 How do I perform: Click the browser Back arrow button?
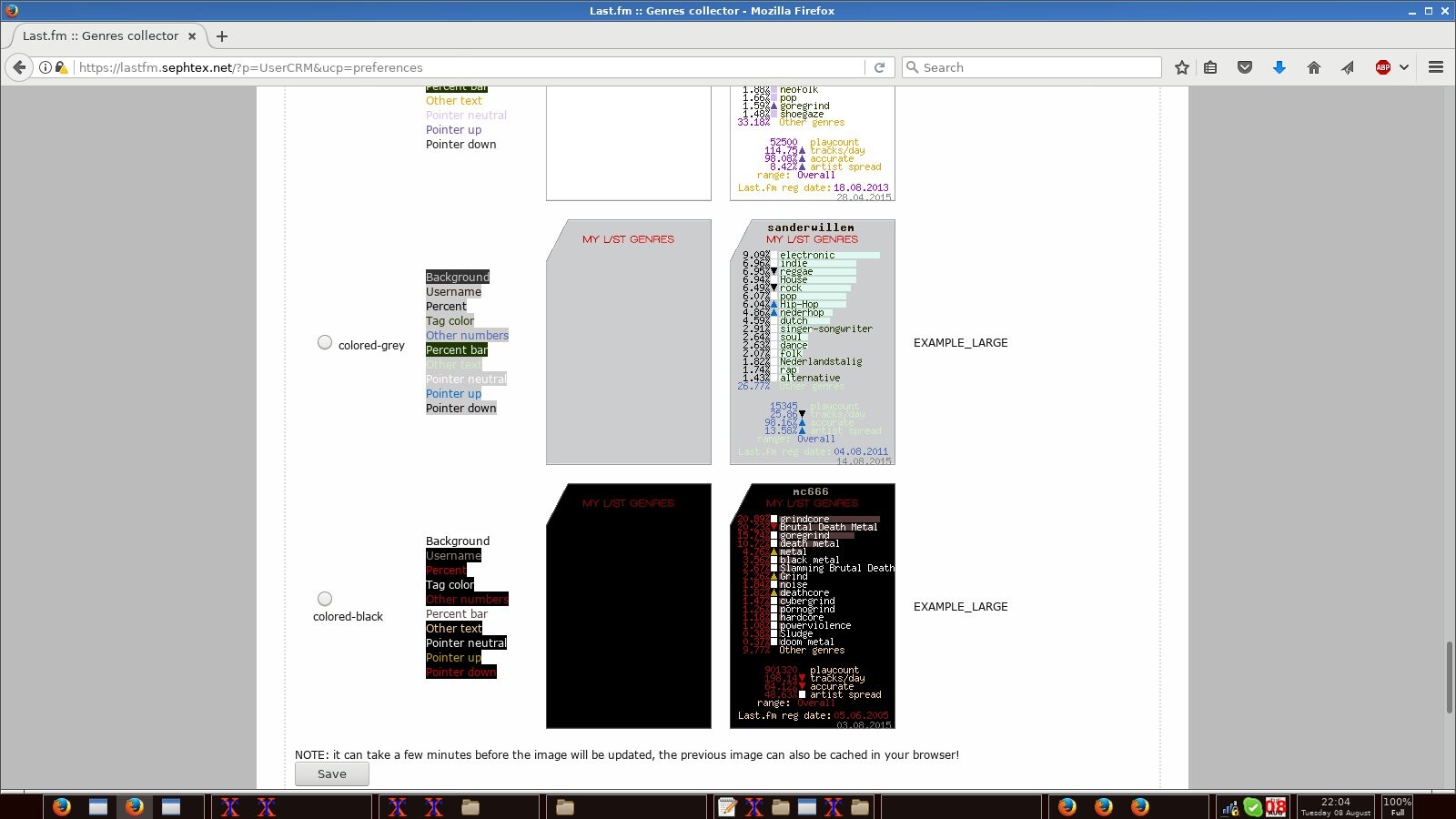19,67
